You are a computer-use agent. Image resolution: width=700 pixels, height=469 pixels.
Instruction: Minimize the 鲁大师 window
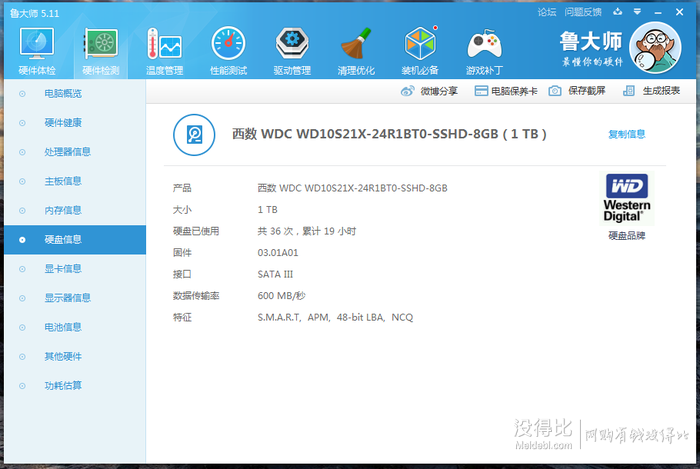click(x=658, y=12)
